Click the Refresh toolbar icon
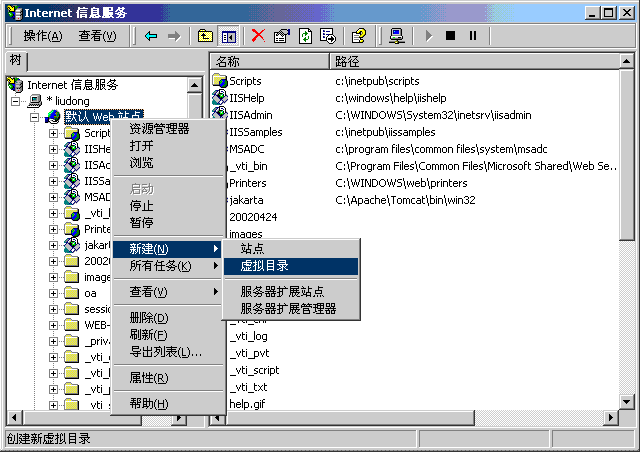Screen dimensions: 640x452 pos(305,36)
